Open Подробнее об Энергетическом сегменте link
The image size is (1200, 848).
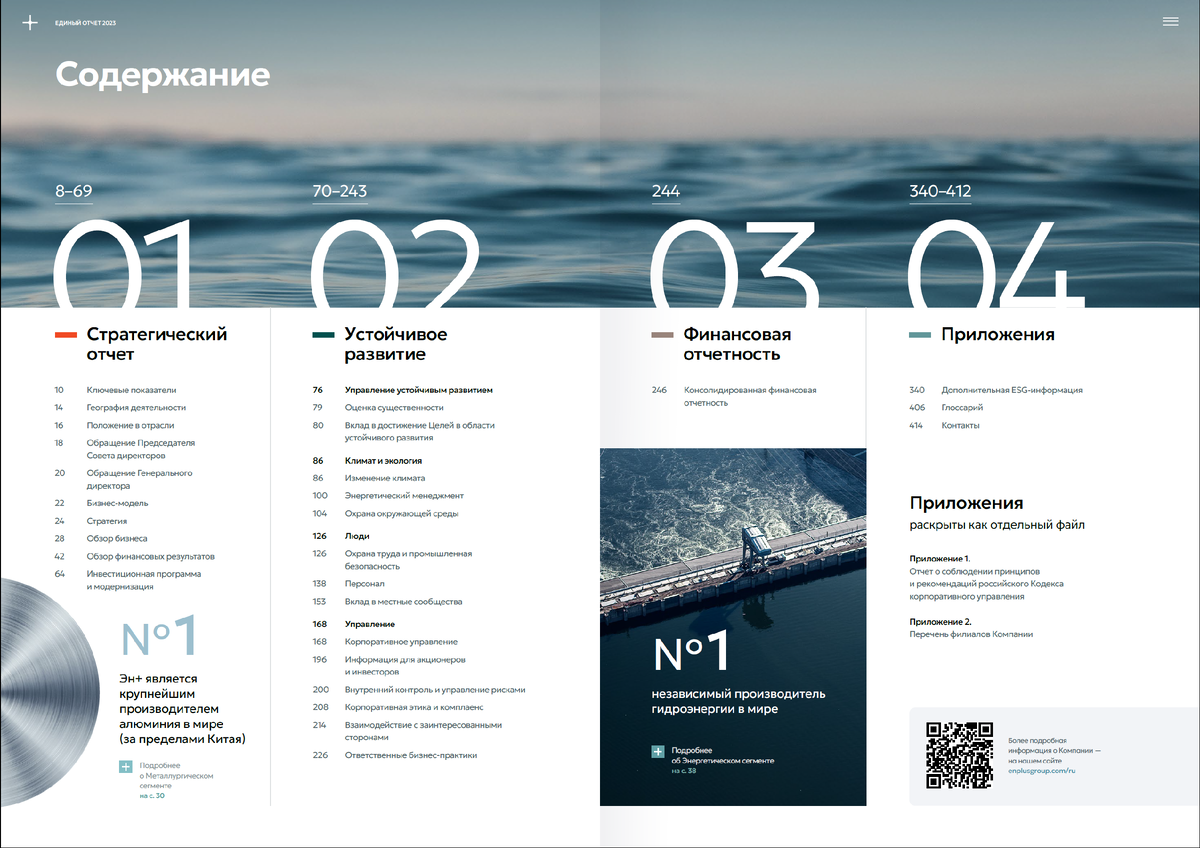coord(722,760)
